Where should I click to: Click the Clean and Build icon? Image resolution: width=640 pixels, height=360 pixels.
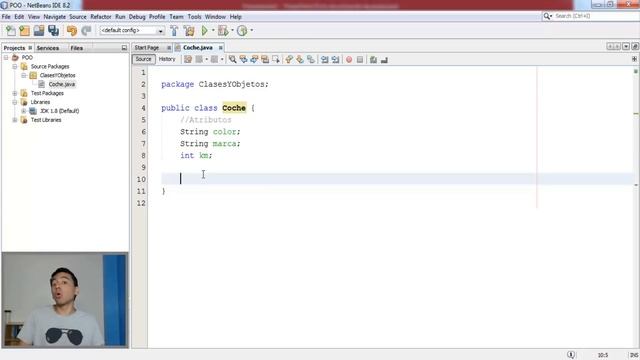189,31
